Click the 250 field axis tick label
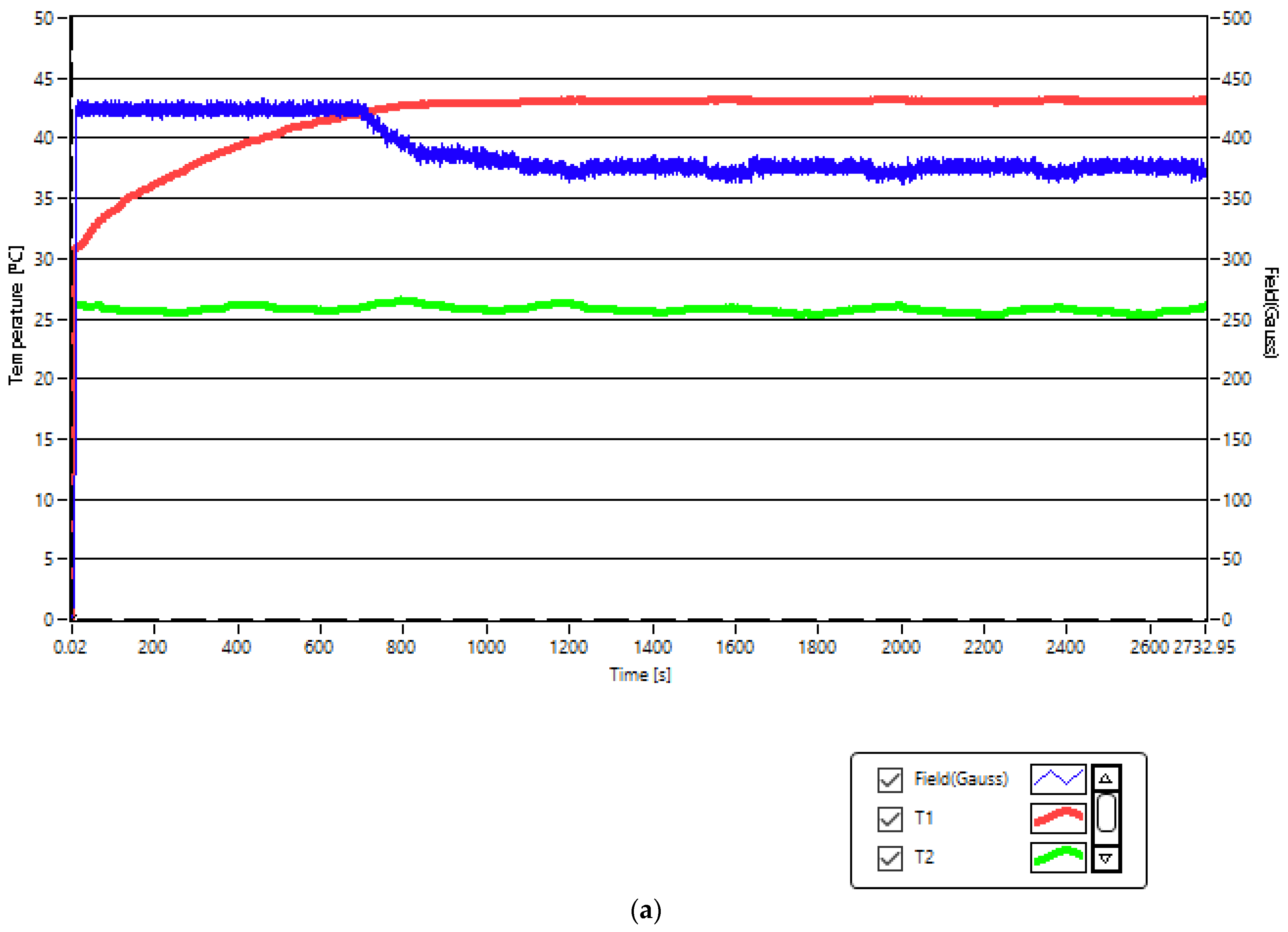Viewport: 1288px width, 932px height. click(1236, 320)
